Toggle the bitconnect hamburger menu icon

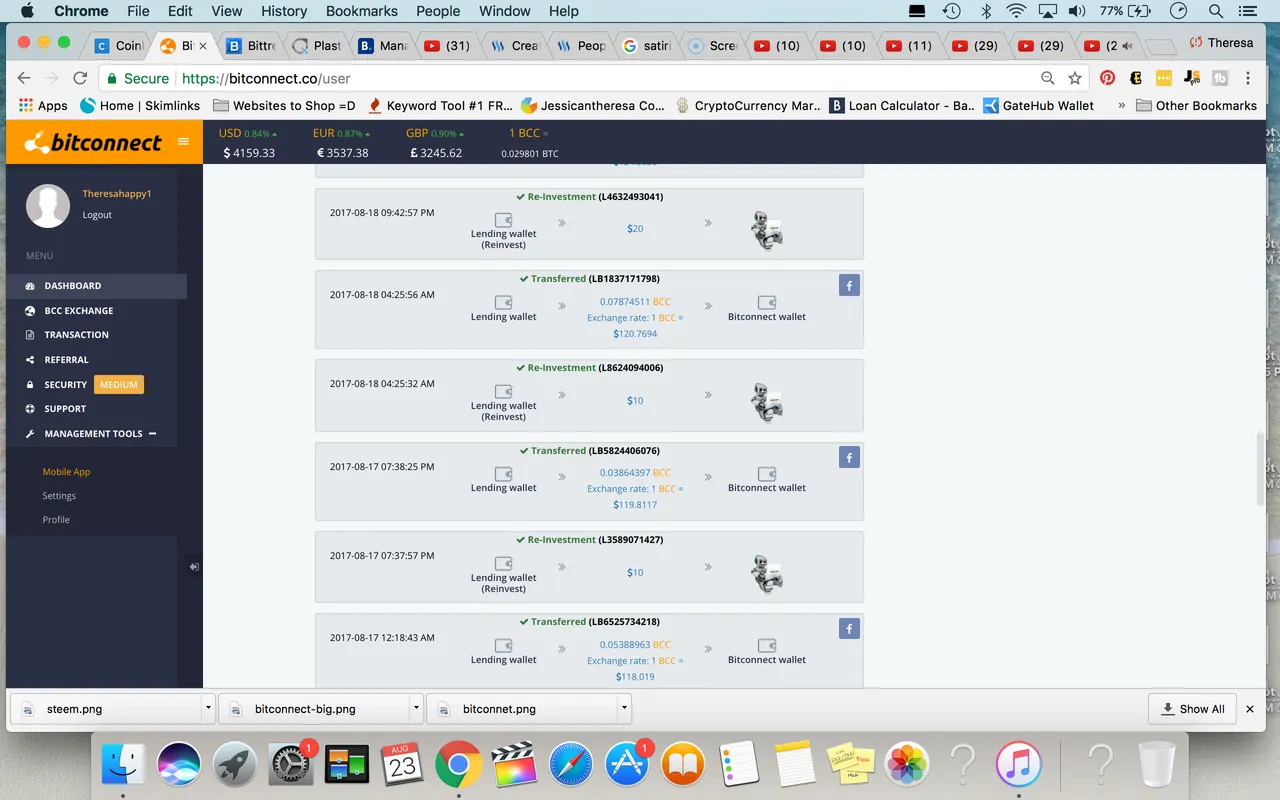(183, 142)
